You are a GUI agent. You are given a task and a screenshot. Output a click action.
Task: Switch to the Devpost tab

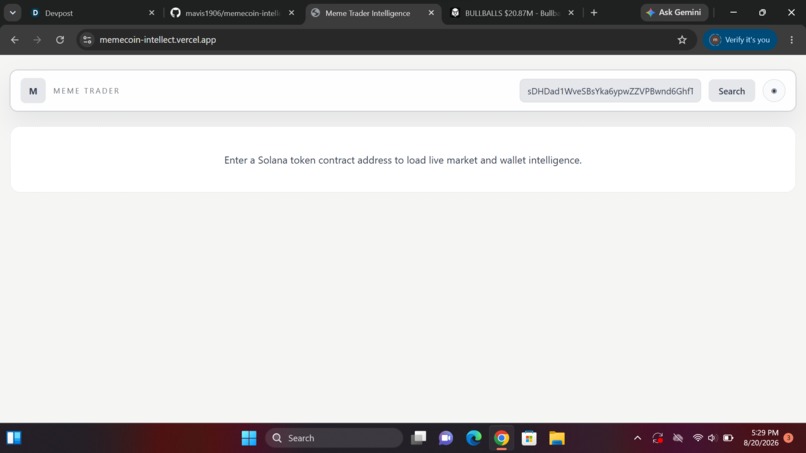pyautogui.click(x=93, y=13)
